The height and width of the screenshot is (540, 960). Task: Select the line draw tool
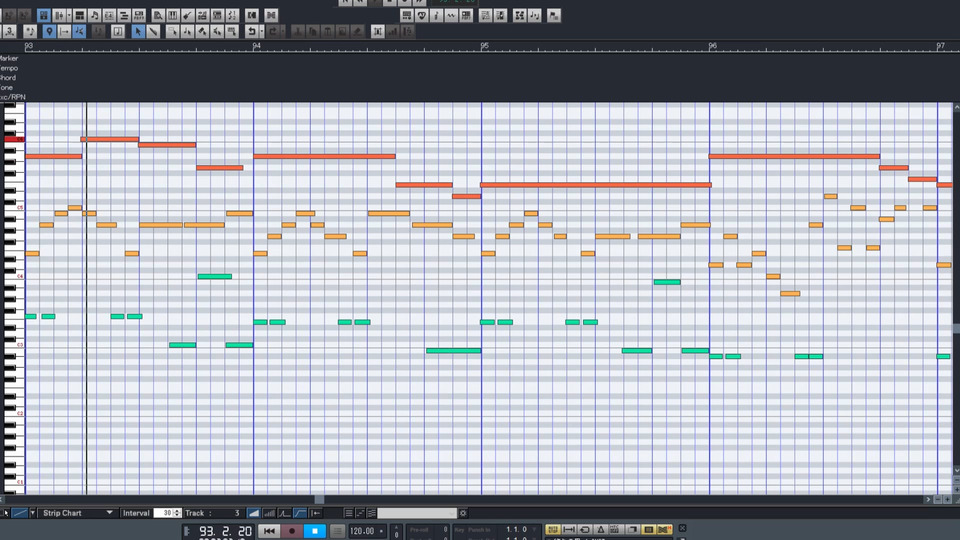[x=153, y=31]
